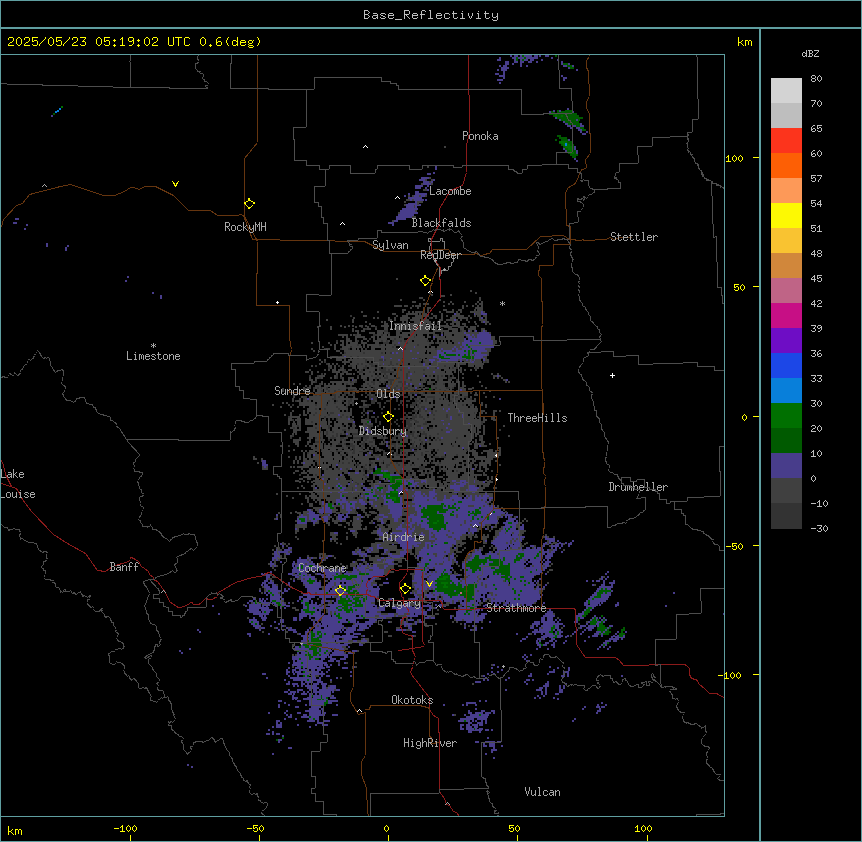Click the yellow V marker east of Calgary
Viewport: 862px width, 842px height.
click(429, 584)
